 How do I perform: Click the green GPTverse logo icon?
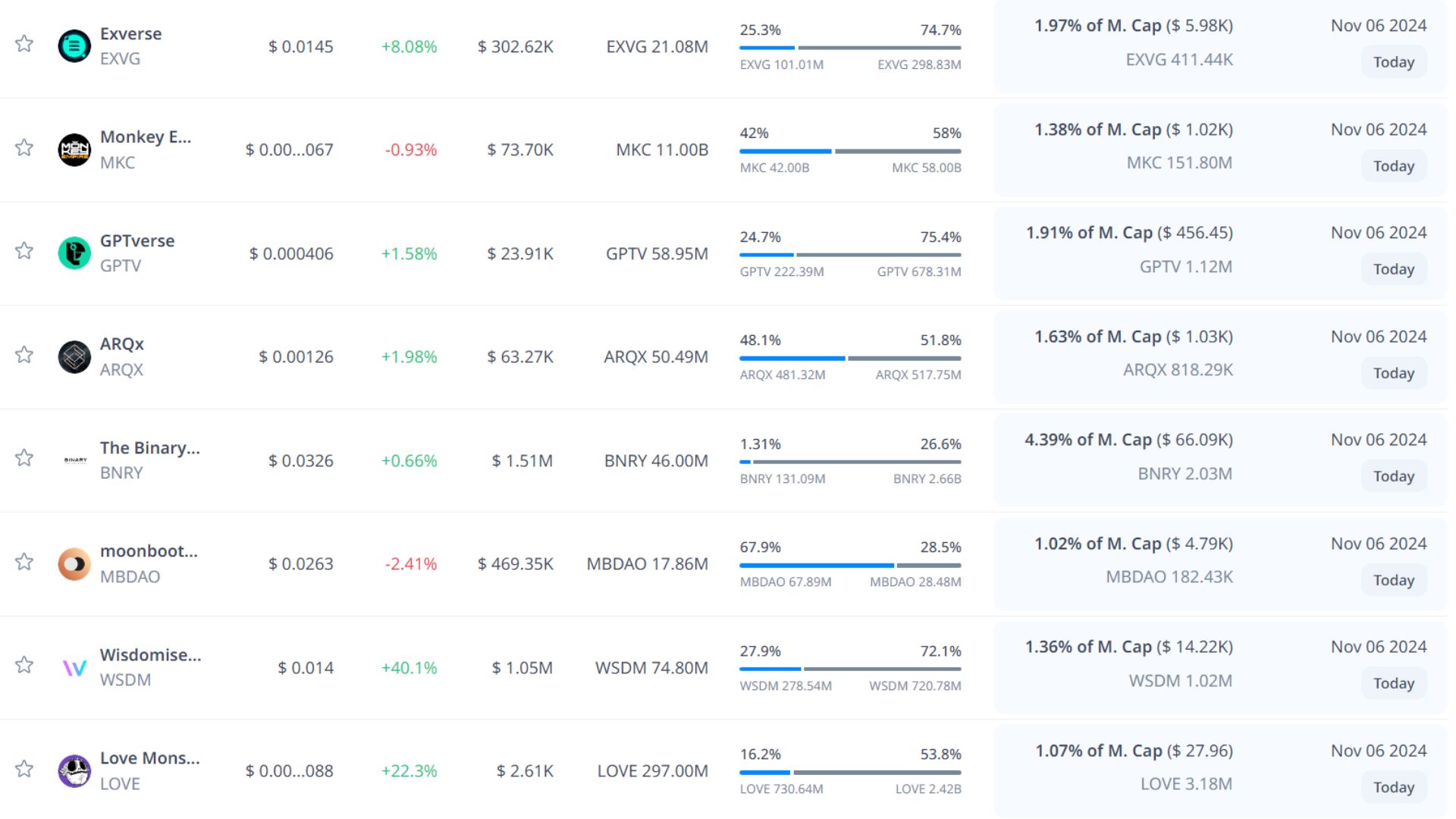tap(74, 253)
